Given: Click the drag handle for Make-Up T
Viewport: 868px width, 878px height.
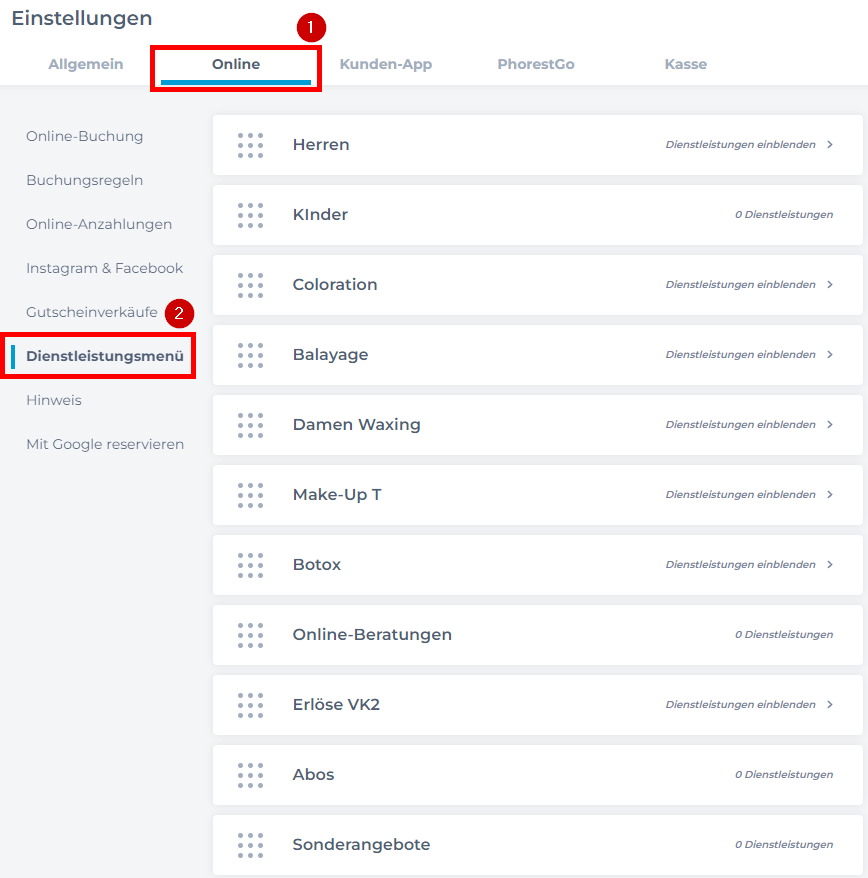Looking at the screenshot, I should tap(250, 496).
